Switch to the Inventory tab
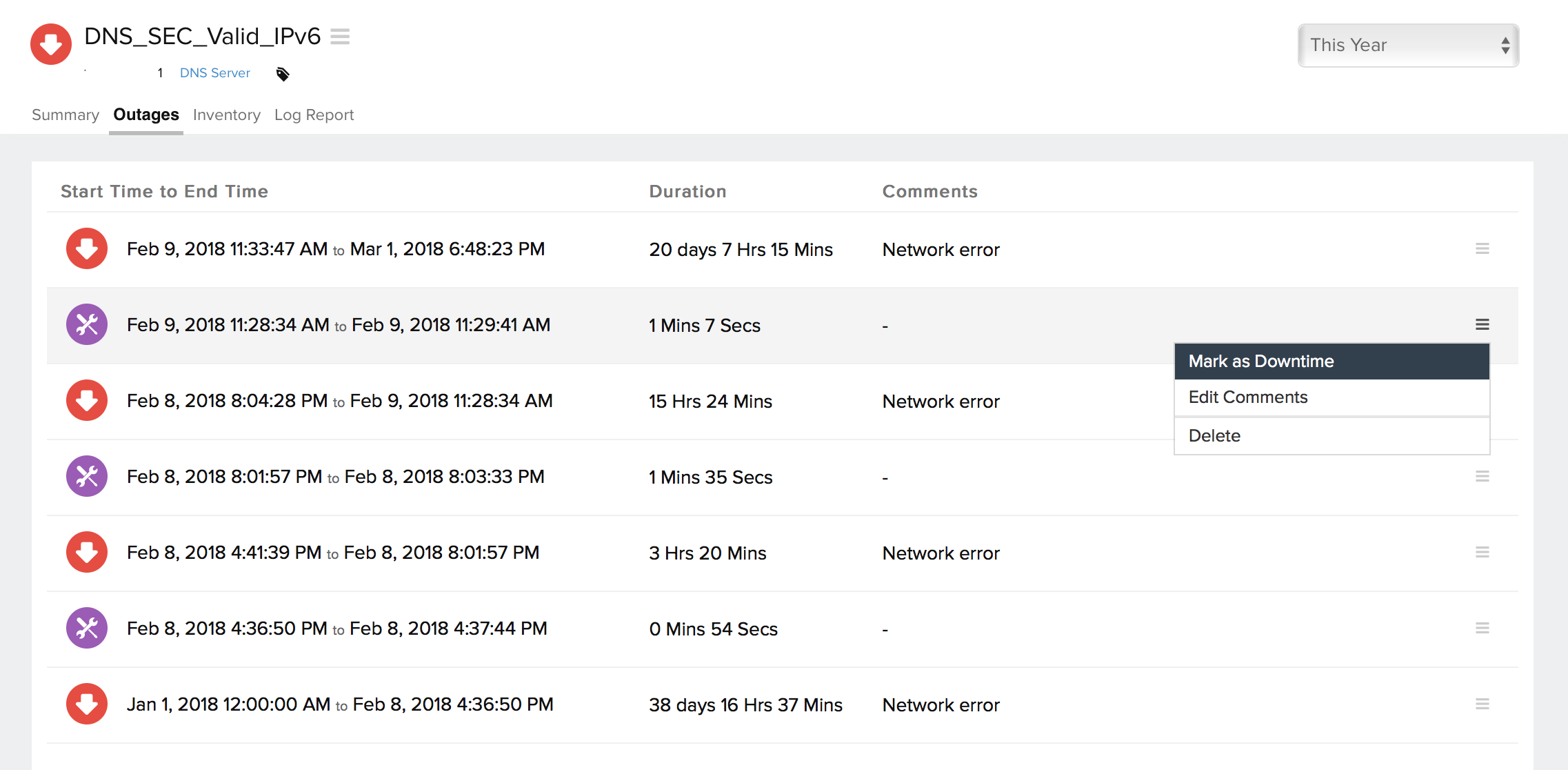Screen dimensions: 1568x770 coord(227,115)
